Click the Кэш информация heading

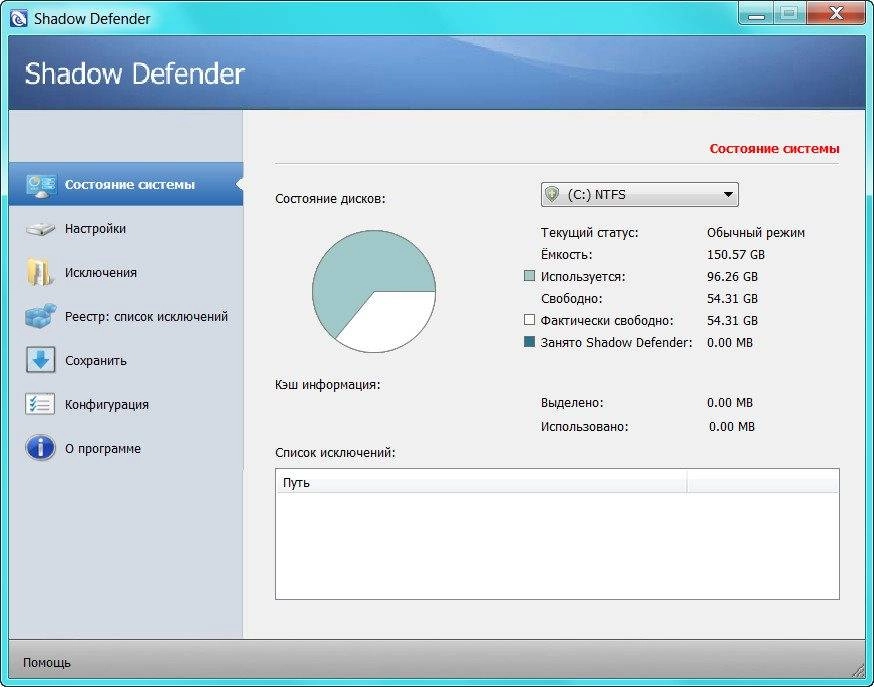[328, 384]
